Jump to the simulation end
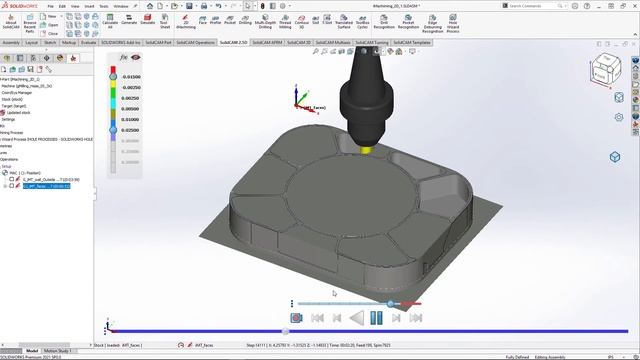 [416, 318]
